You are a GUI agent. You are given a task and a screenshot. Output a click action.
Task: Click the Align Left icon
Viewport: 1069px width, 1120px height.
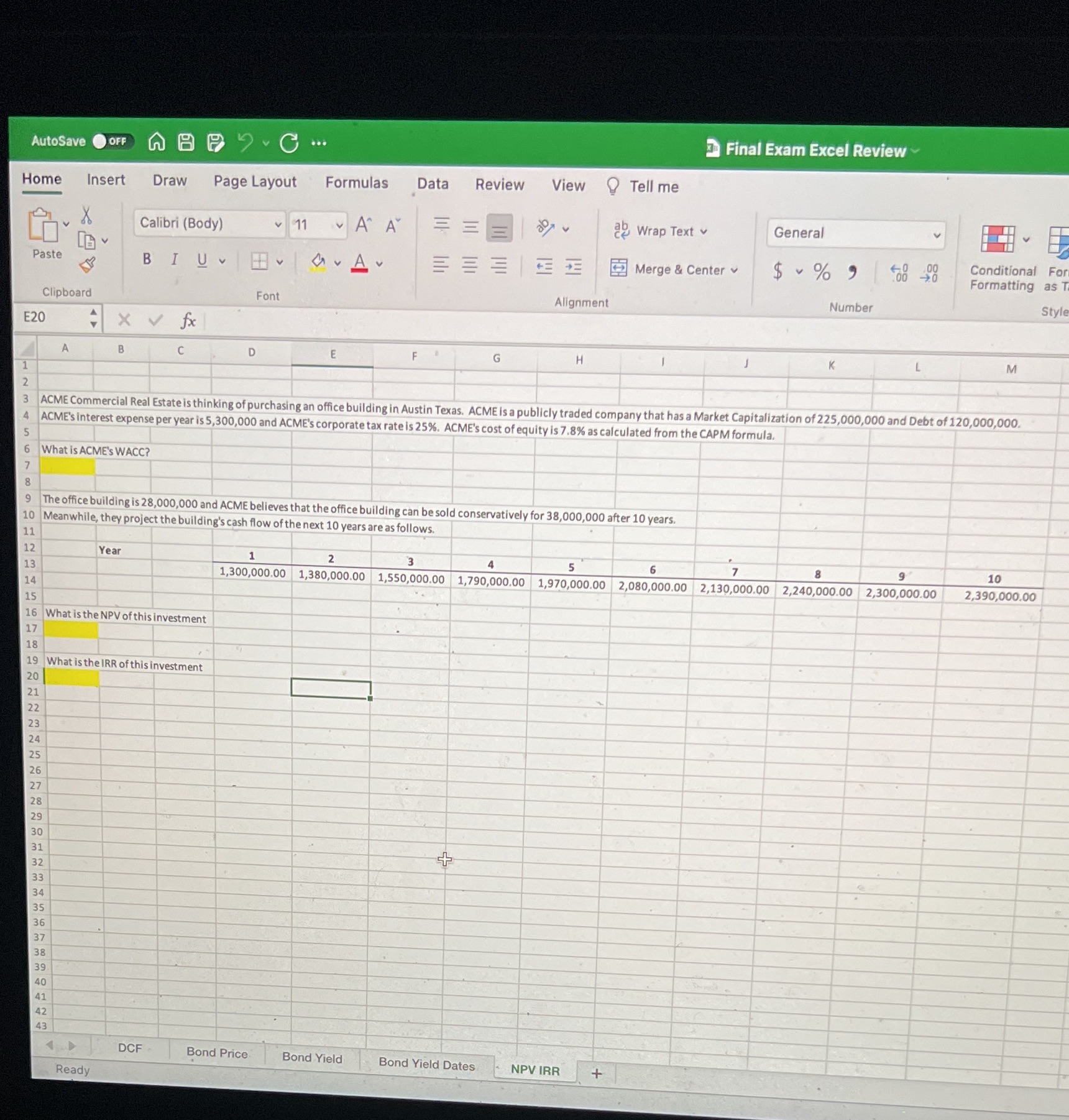click(x=440, y=265)
